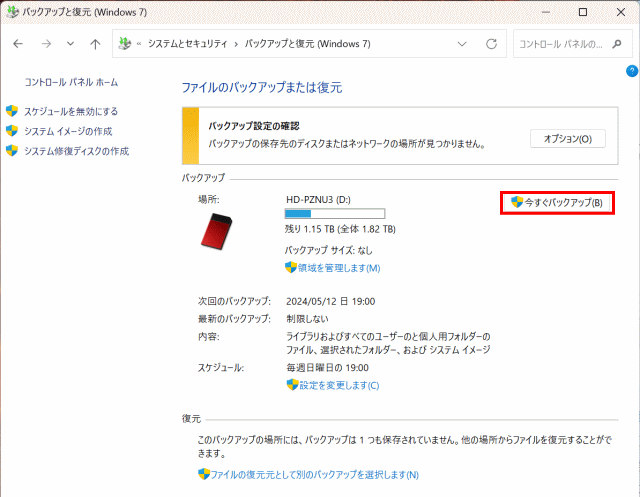Screen dimensions: 640x497
Task: Click the 残り 1.15 TB (全体 1.82 TB) text
Action: (x=340, y=229)
